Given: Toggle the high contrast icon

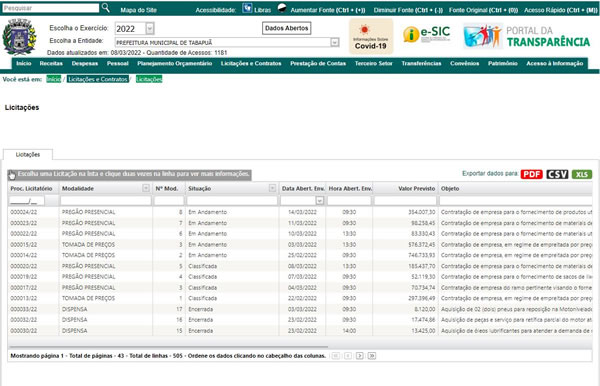Looking at the screenshot, I should (x=282, y=8).
